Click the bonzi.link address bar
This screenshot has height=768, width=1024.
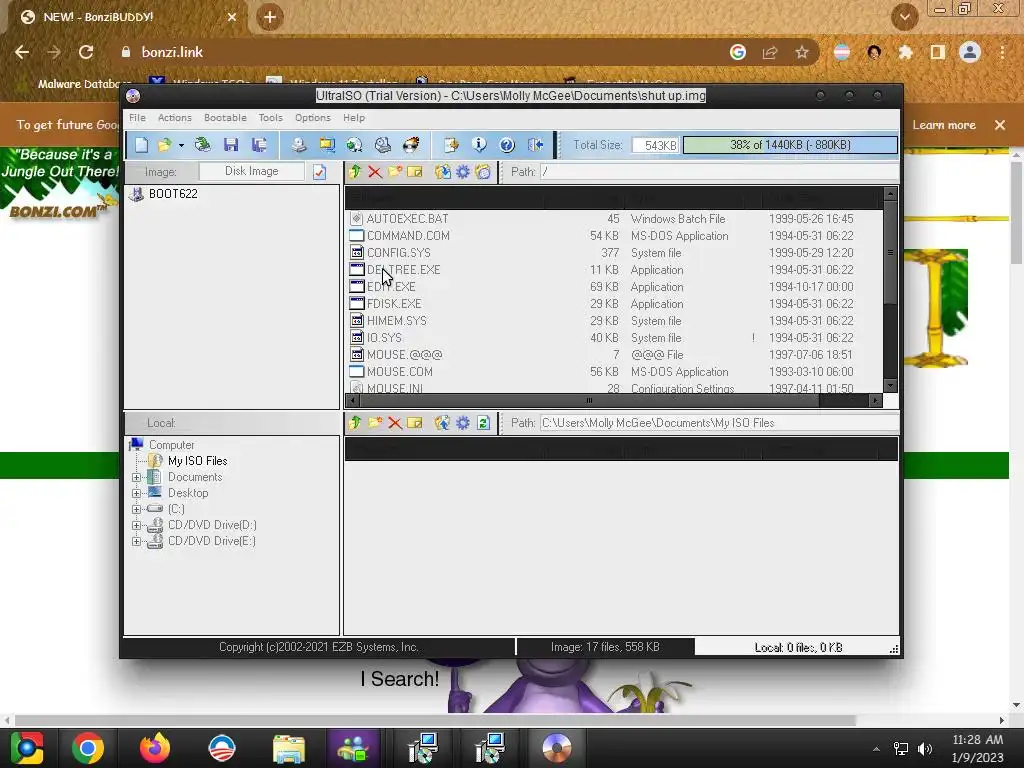coord(418,52)
